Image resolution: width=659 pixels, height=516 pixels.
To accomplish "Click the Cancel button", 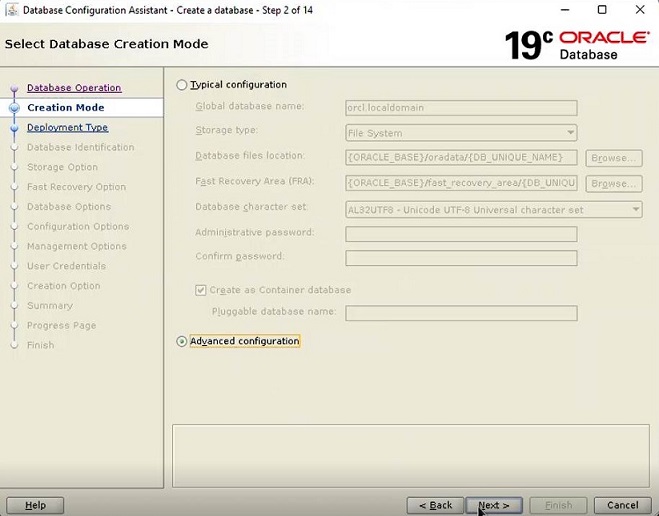I will 622,505.
